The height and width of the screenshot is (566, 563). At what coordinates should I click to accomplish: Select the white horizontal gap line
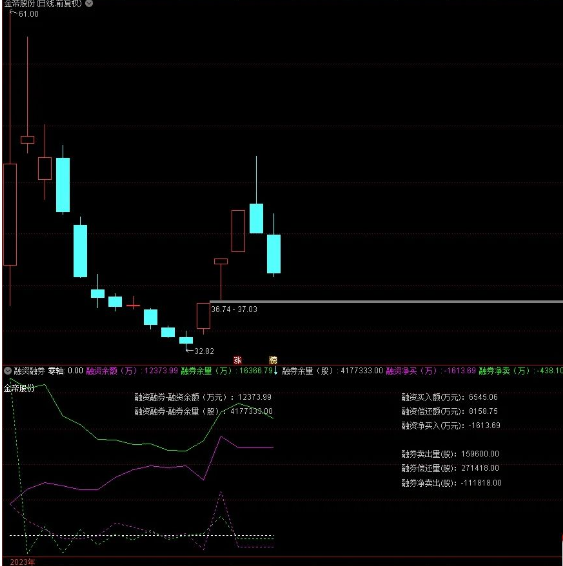(x=386, y=301)
